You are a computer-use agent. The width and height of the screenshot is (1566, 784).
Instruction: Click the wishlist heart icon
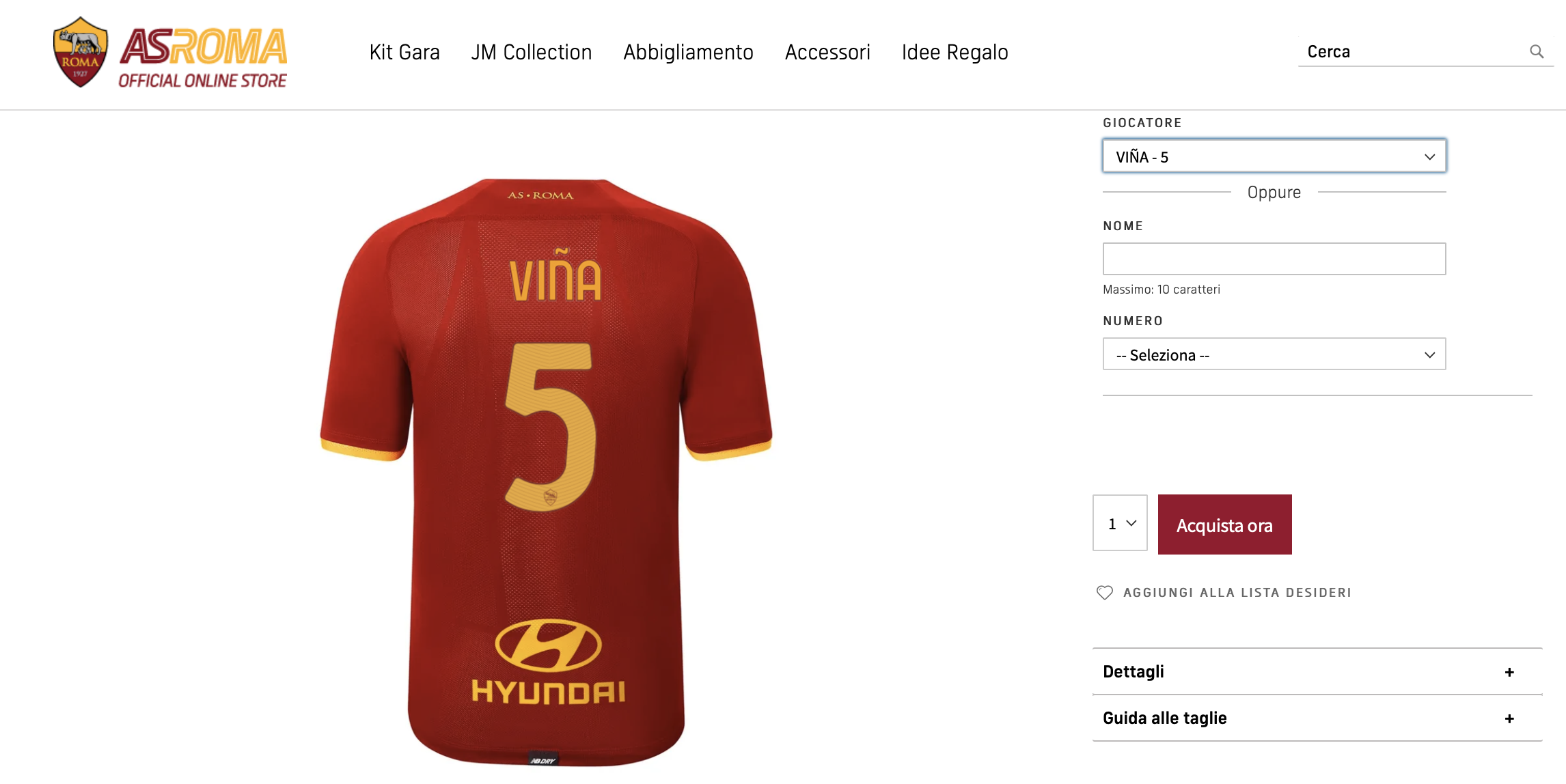coord(1105,593)
